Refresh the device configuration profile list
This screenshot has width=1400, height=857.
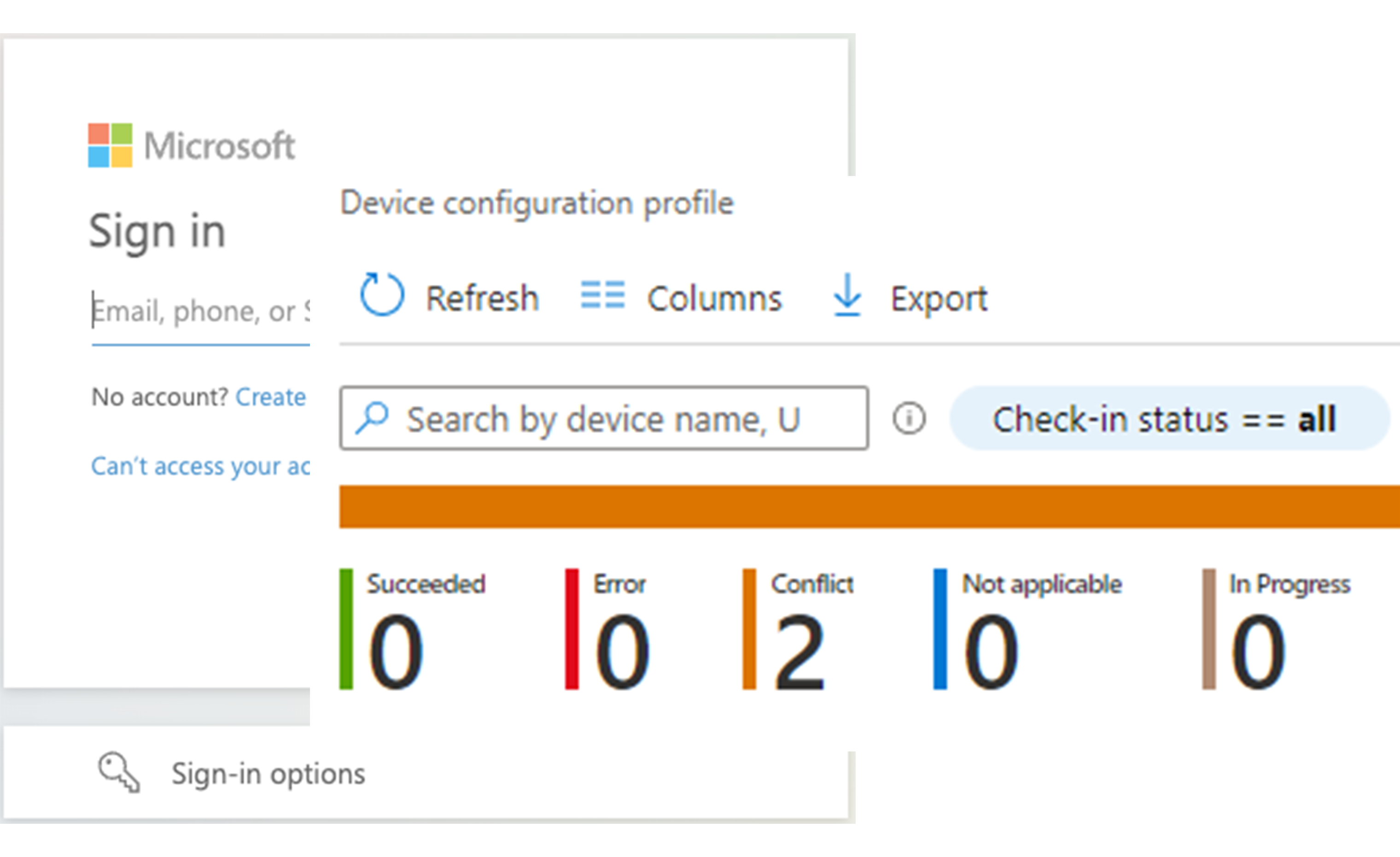[449, 297]
